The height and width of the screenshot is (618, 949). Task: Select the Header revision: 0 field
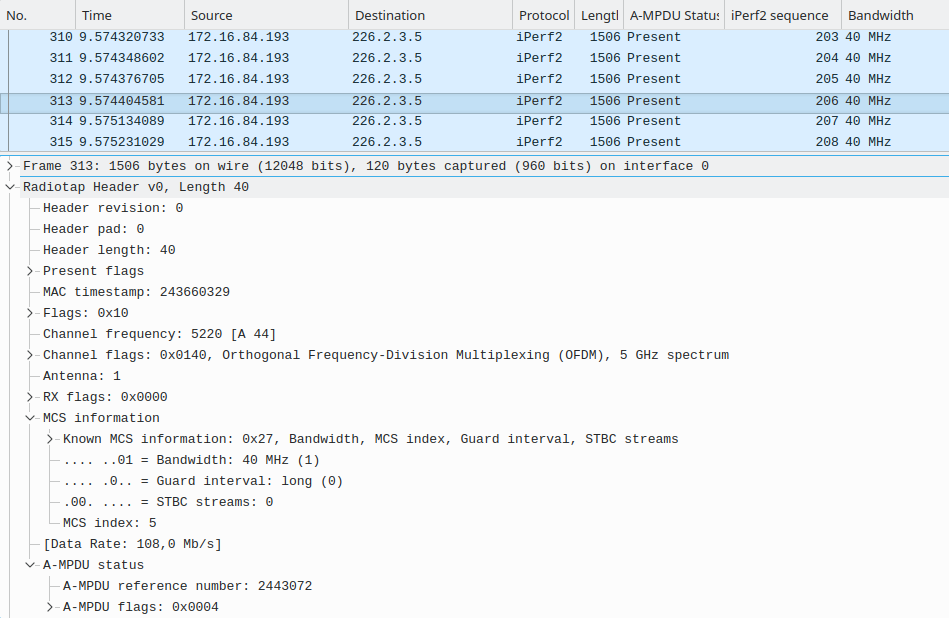[113, 208]
